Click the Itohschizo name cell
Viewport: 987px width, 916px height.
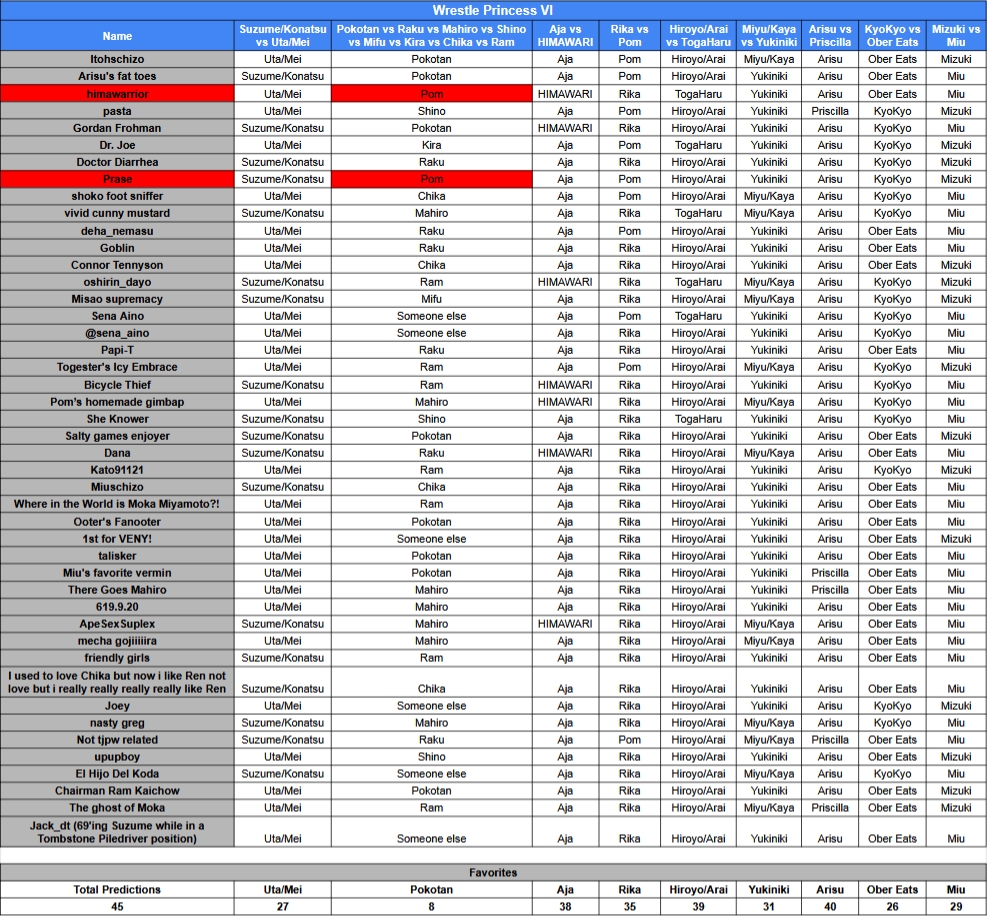click(x=117, y=59)
